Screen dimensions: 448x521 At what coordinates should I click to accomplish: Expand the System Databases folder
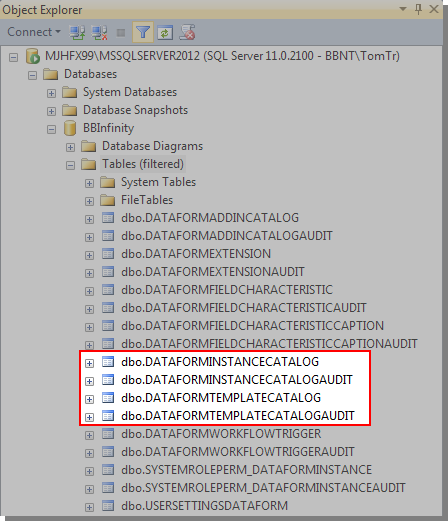pos(51,93)
